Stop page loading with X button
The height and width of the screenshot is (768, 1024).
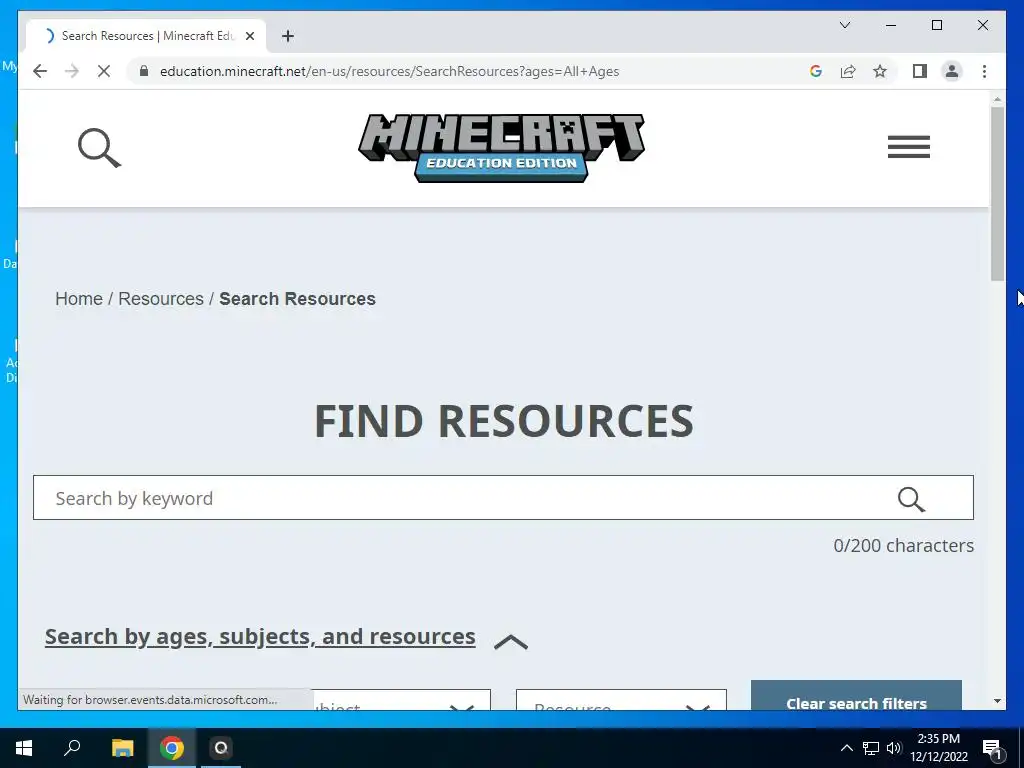coord(104,71)
